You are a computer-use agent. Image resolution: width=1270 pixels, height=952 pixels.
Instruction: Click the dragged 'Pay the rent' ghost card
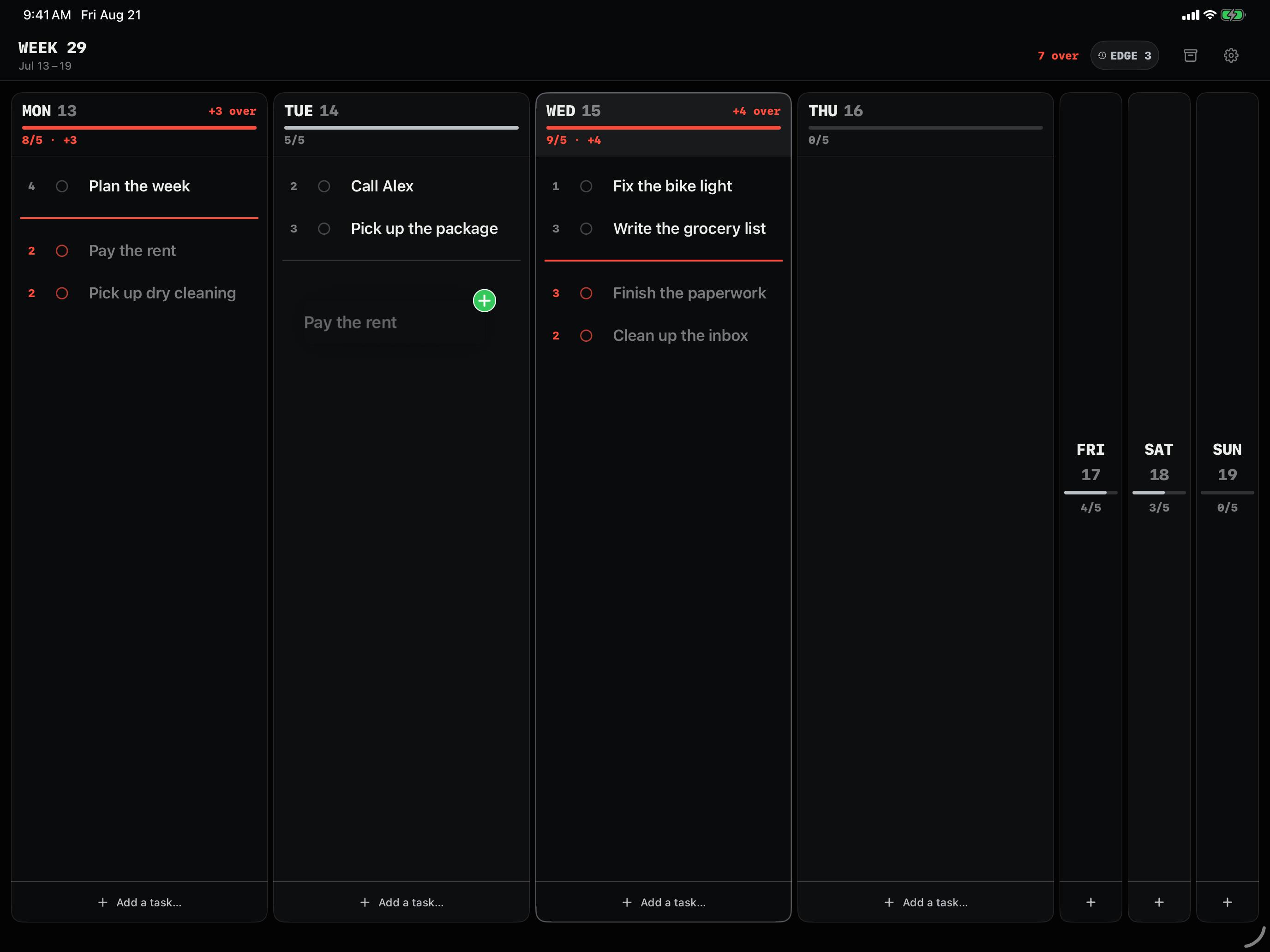coord(393,322)
